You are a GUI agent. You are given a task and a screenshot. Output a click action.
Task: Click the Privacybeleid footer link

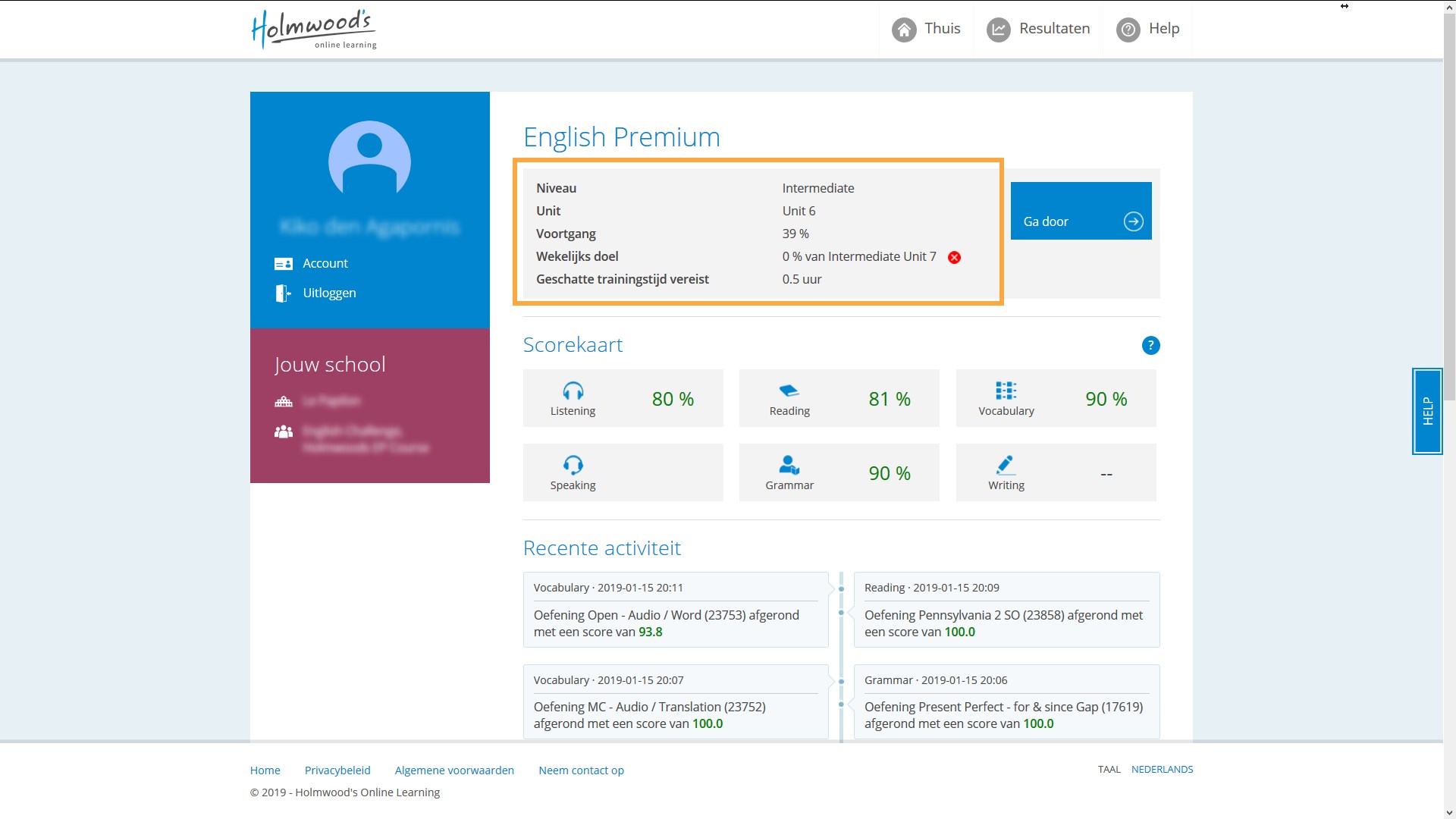coord(337,770)
